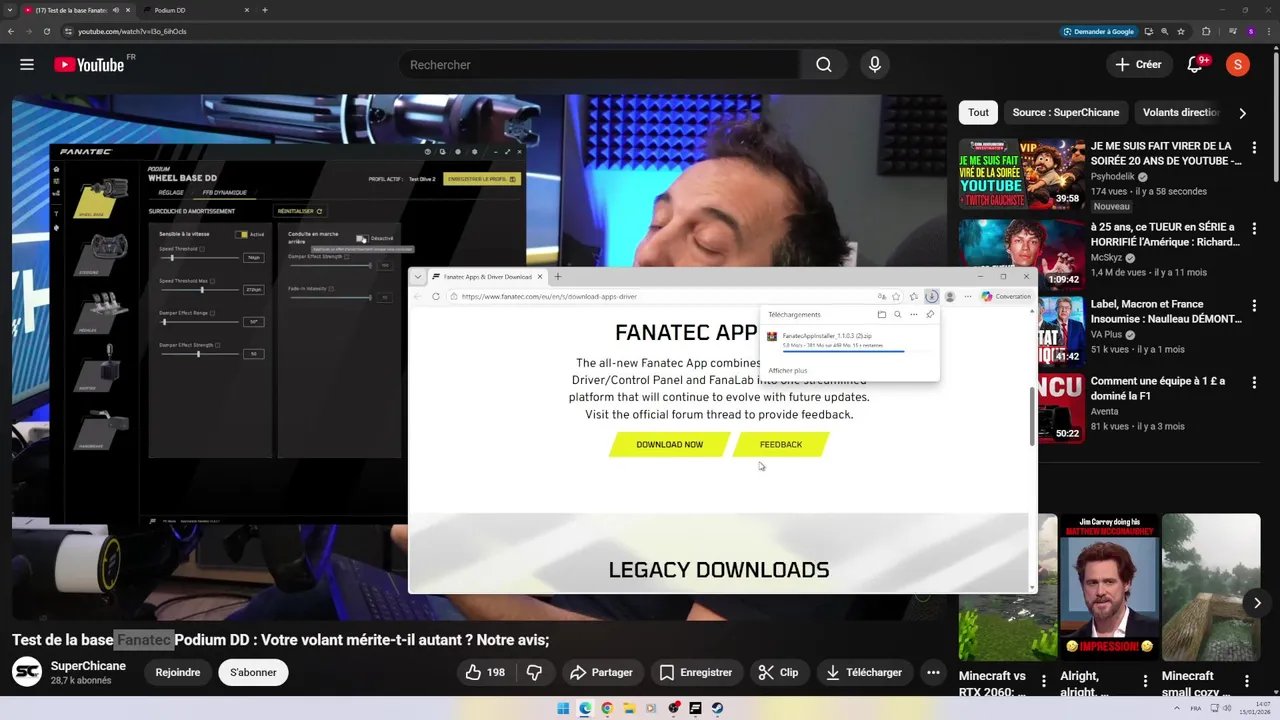Open the YouTube guide hamburger menu
Screen dimensions: 1280x720
click(27, 65)
